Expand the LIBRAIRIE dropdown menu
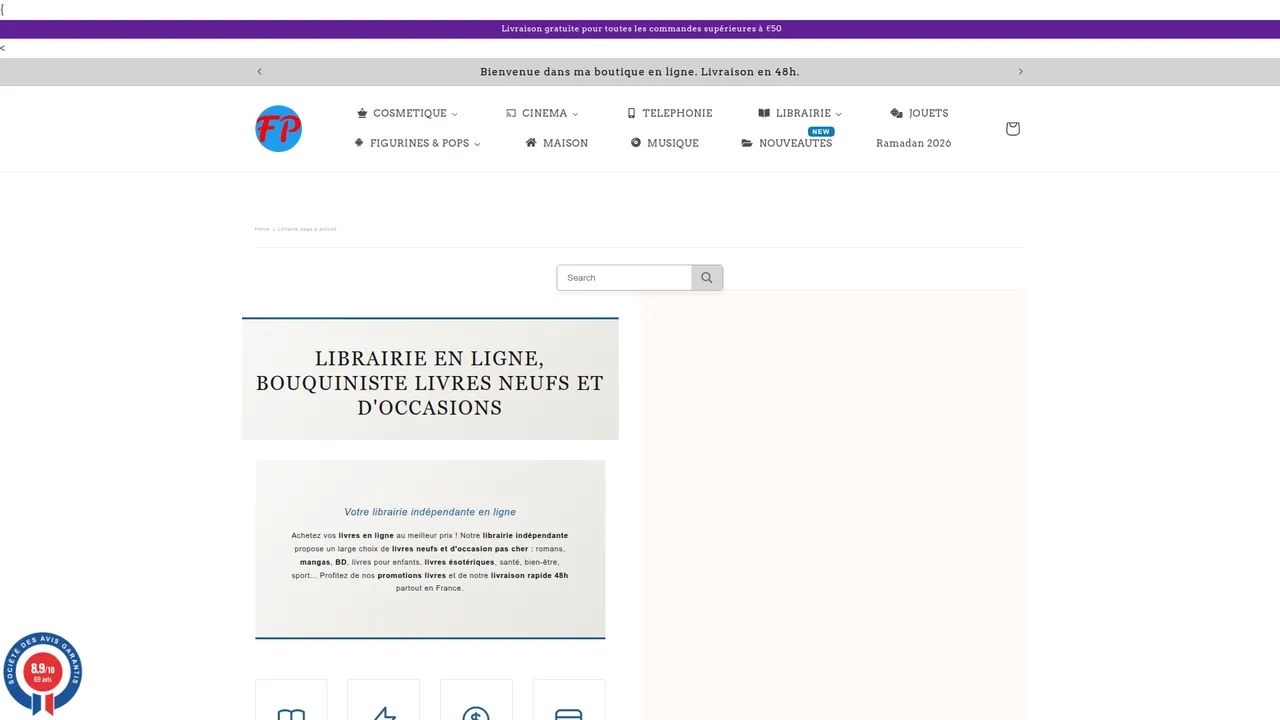The image size is (1280, 720). (x=800, y=113)
